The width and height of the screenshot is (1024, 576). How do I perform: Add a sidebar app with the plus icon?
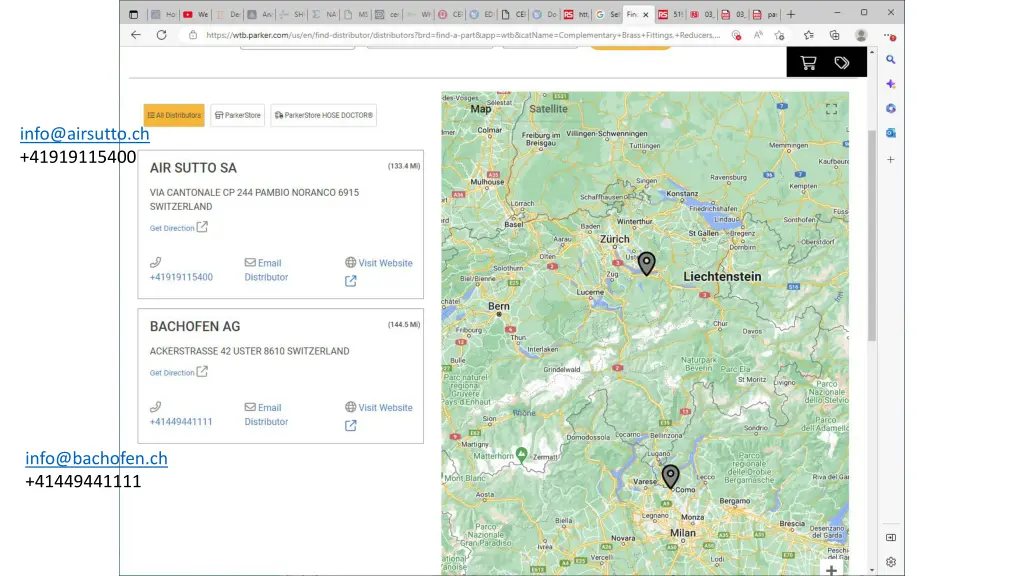(891, 159)
